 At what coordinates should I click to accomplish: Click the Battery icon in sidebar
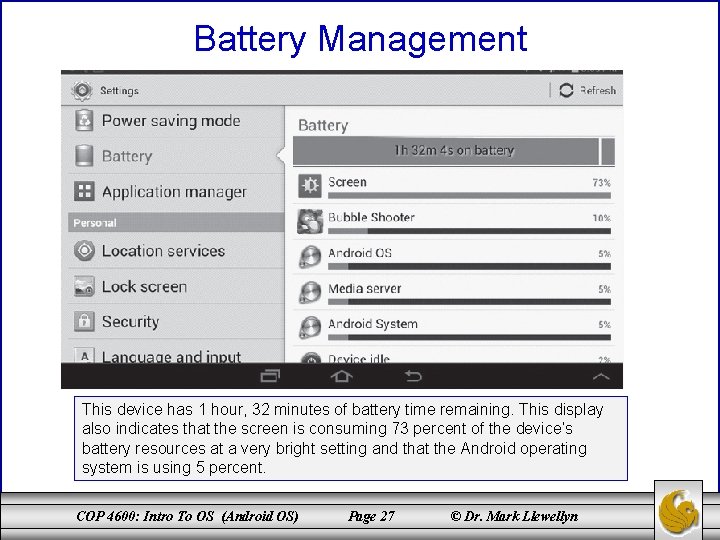(84, 156)
